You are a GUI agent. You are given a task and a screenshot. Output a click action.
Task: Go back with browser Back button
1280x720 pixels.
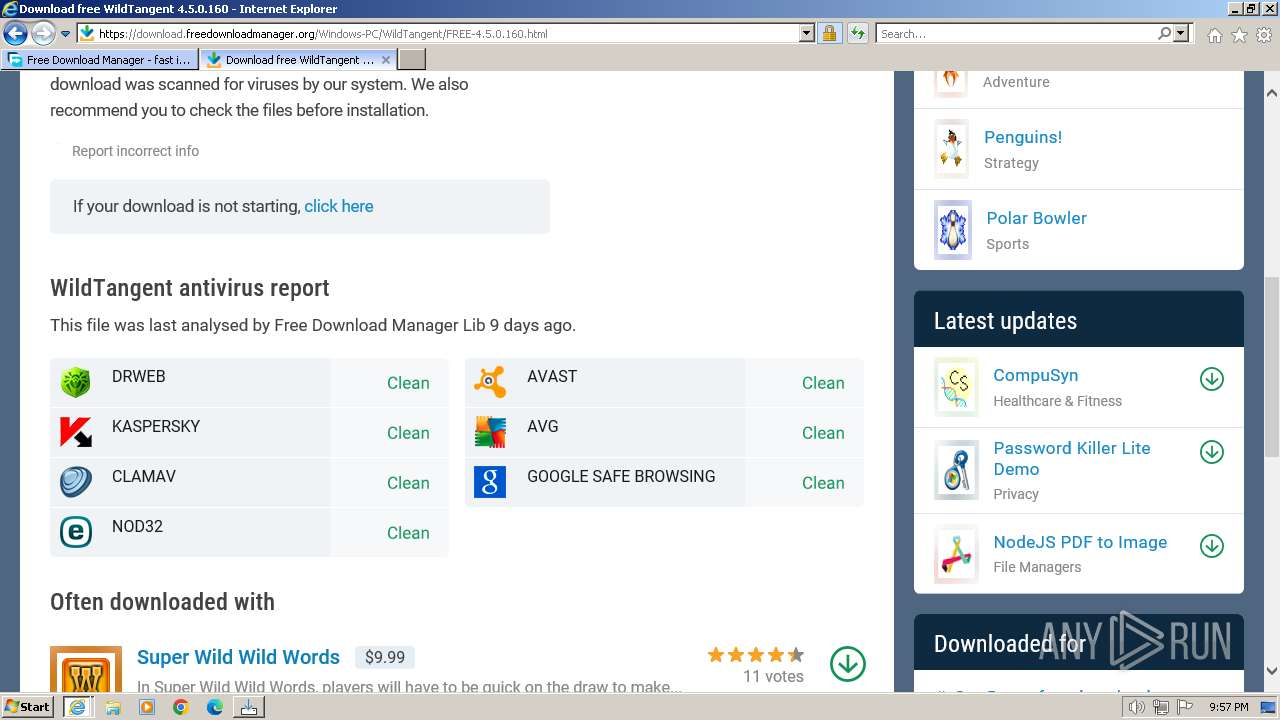click(15, 33)
